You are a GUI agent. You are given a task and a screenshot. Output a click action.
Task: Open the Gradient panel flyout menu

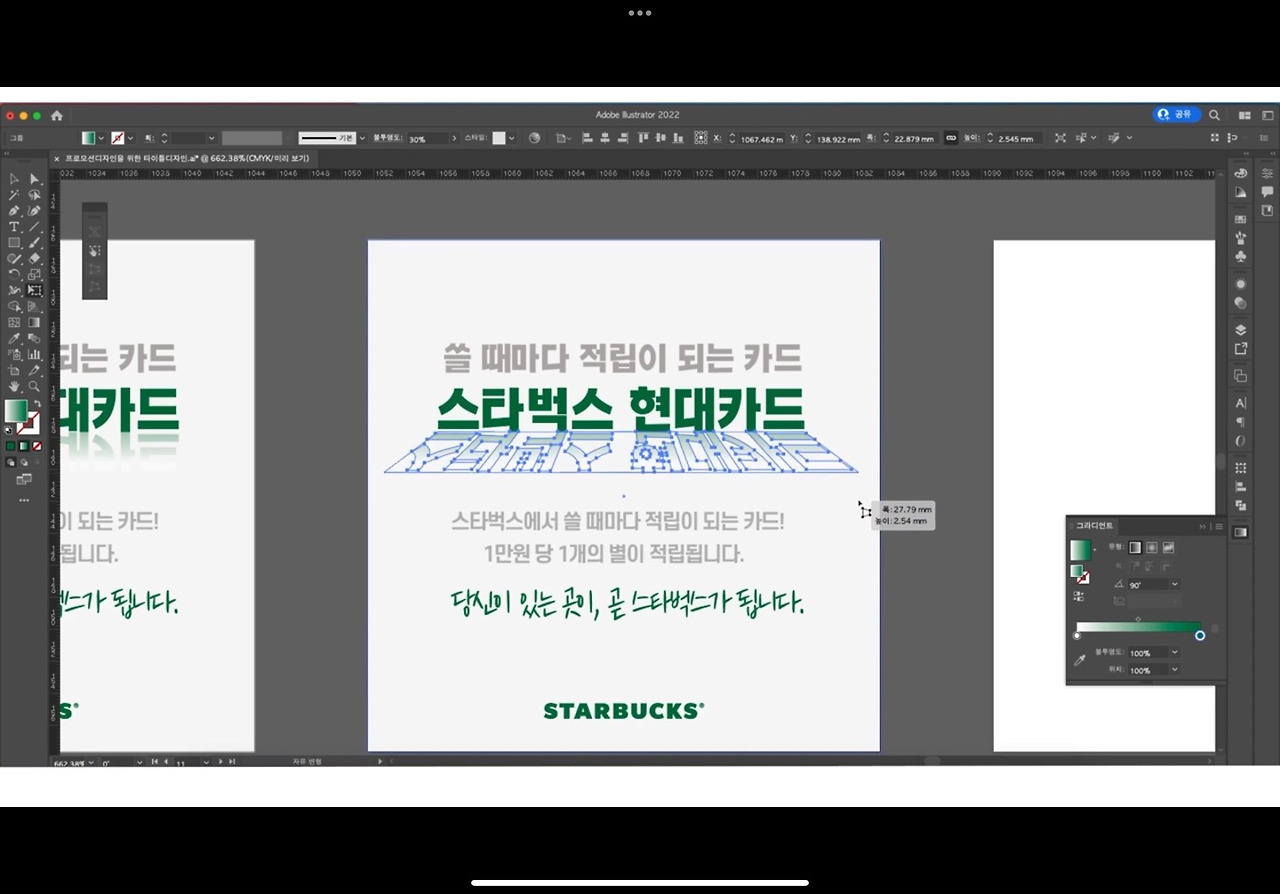1218,526
